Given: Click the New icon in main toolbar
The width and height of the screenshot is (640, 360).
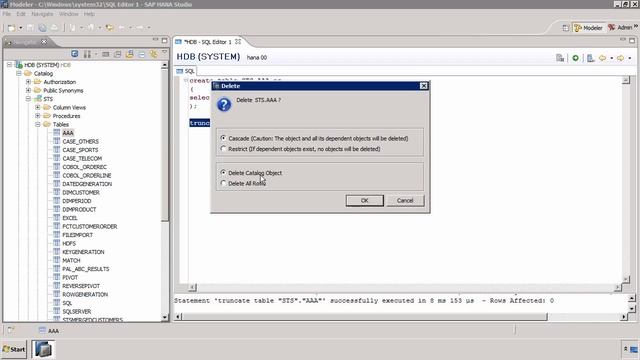Looking at the screenshot, I should 11,28.
